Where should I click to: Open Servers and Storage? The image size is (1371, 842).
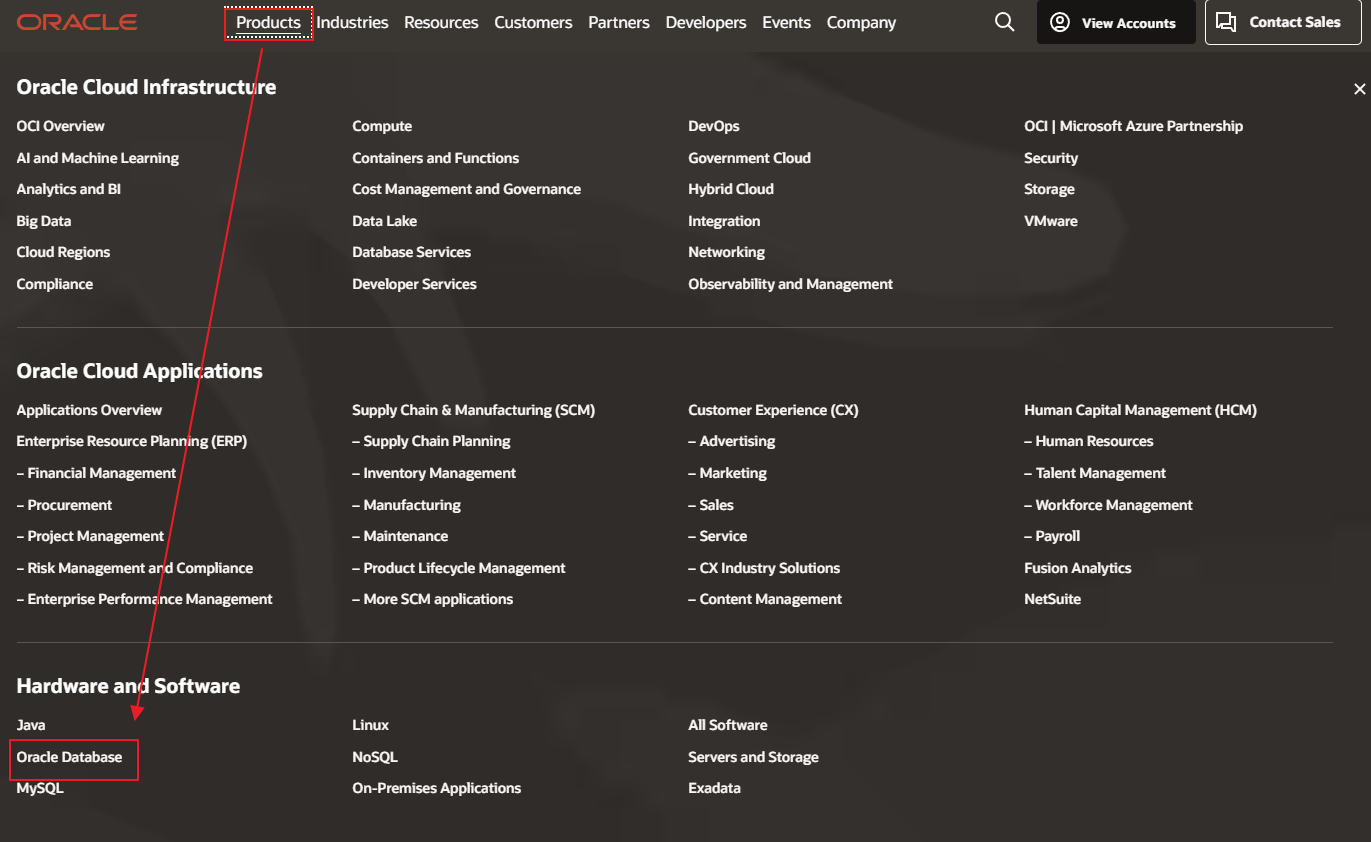pyautogui.click(x=754, y=757)
